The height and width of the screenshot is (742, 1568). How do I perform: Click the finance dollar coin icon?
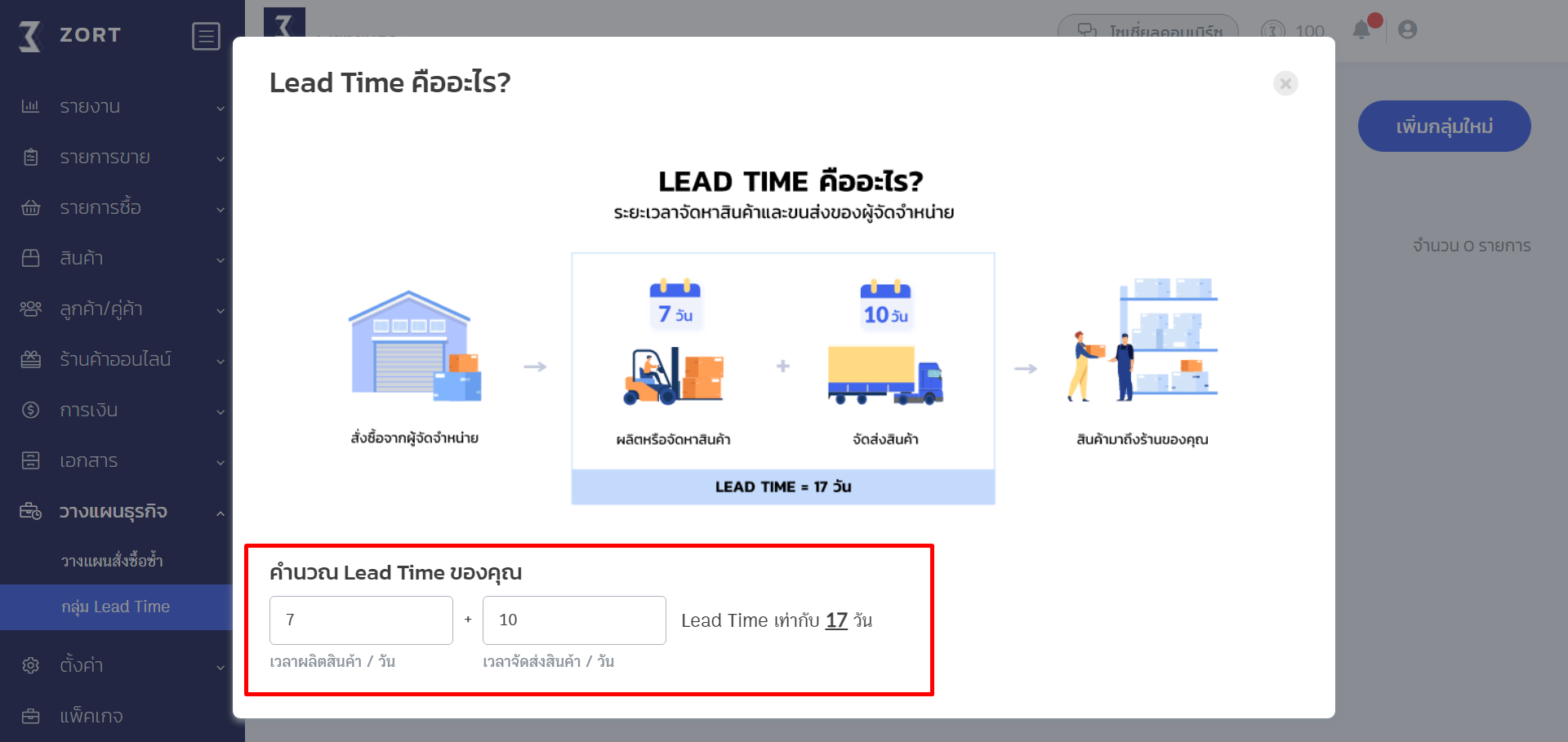pyautogui.click(x=30, y=410)
